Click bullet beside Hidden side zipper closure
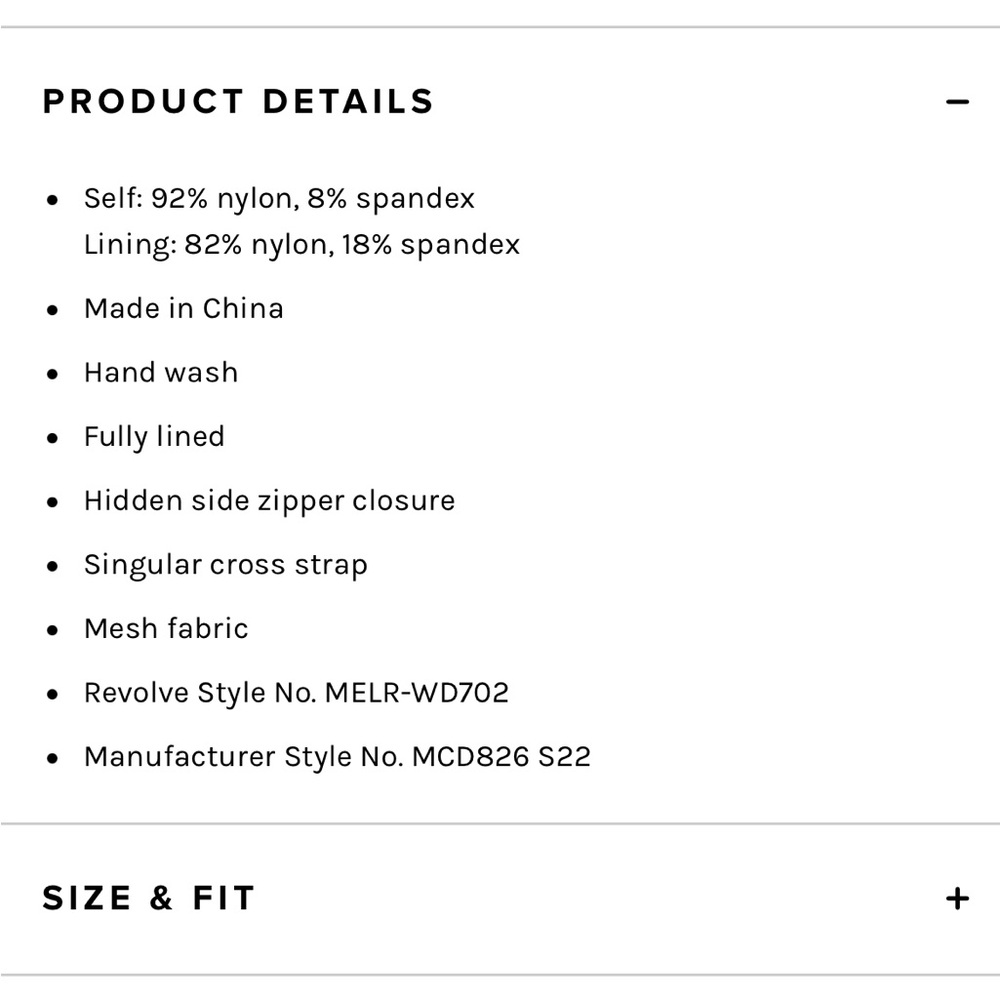 click(53, 502)
